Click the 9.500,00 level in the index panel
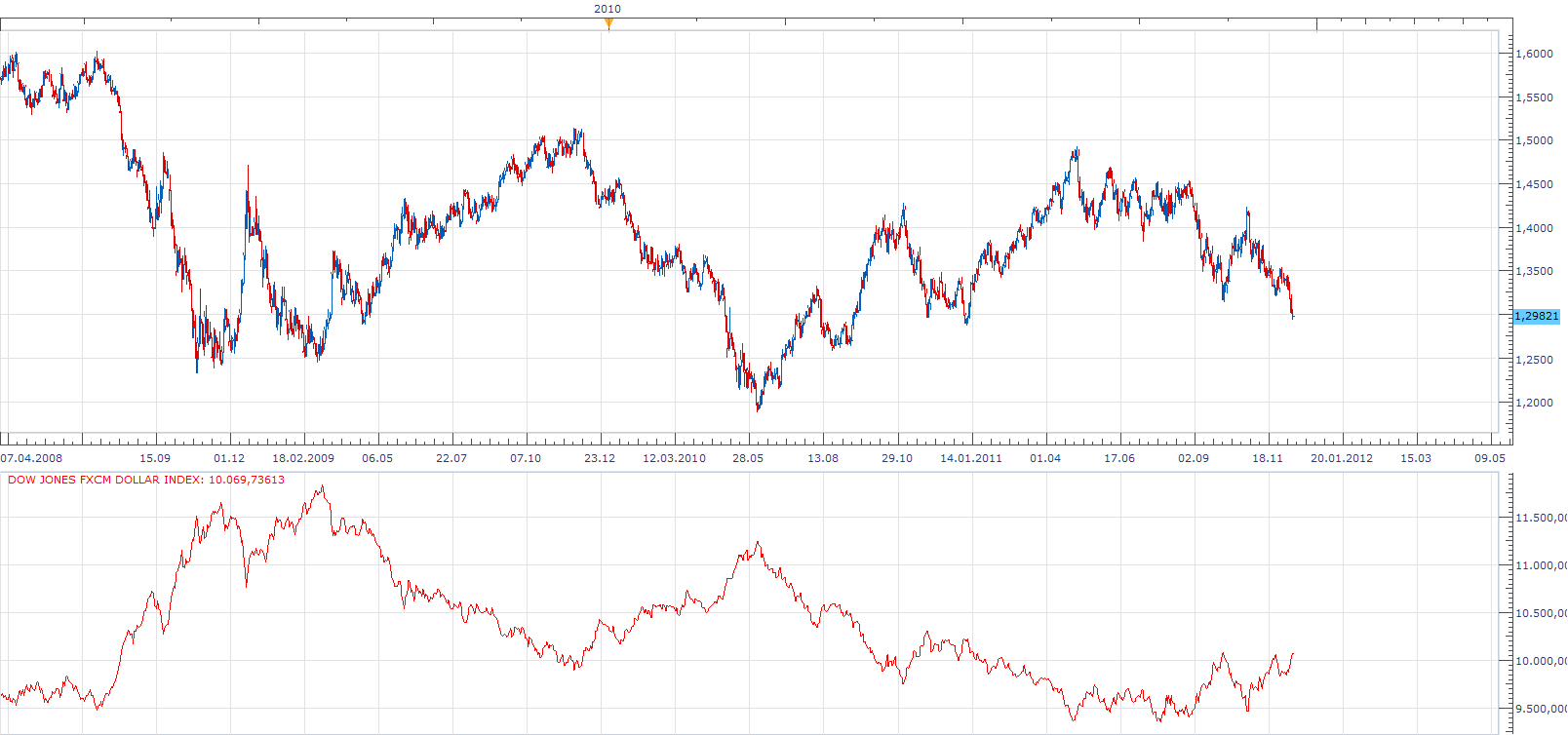This screenshot has height=735, width=1568. [x=1541, y=709]
